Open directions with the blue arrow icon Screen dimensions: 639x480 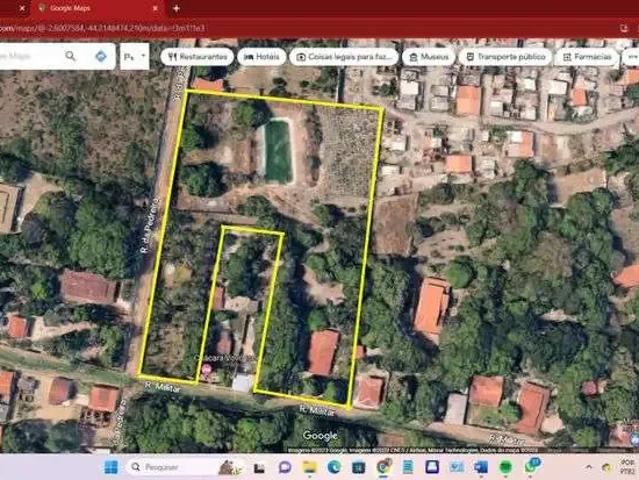click(101, 57)
